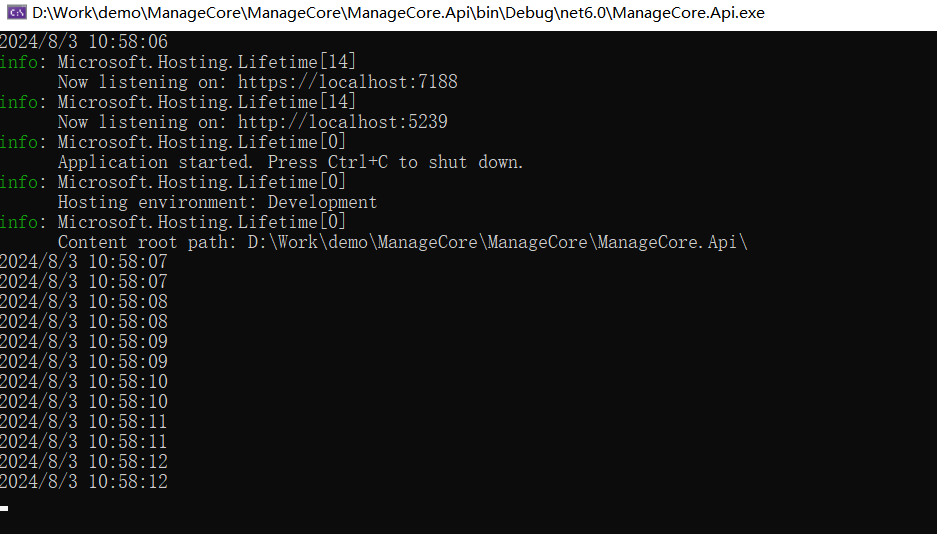Click the first 10:58:09 timestamp line

click(x=84, y=342)
